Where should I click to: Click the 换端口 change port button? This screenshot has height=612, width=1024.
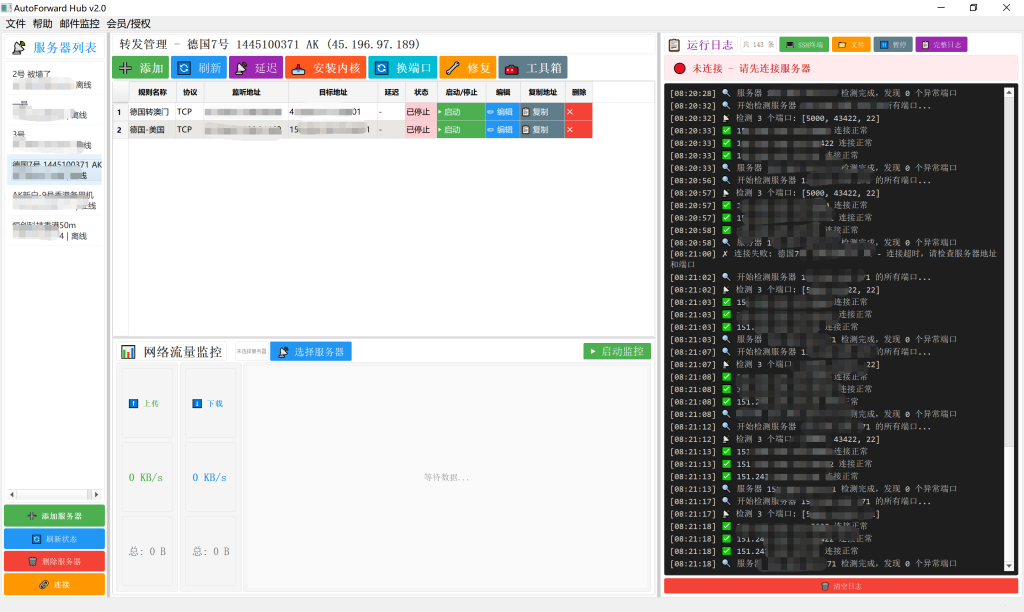[x=403, y=68]
